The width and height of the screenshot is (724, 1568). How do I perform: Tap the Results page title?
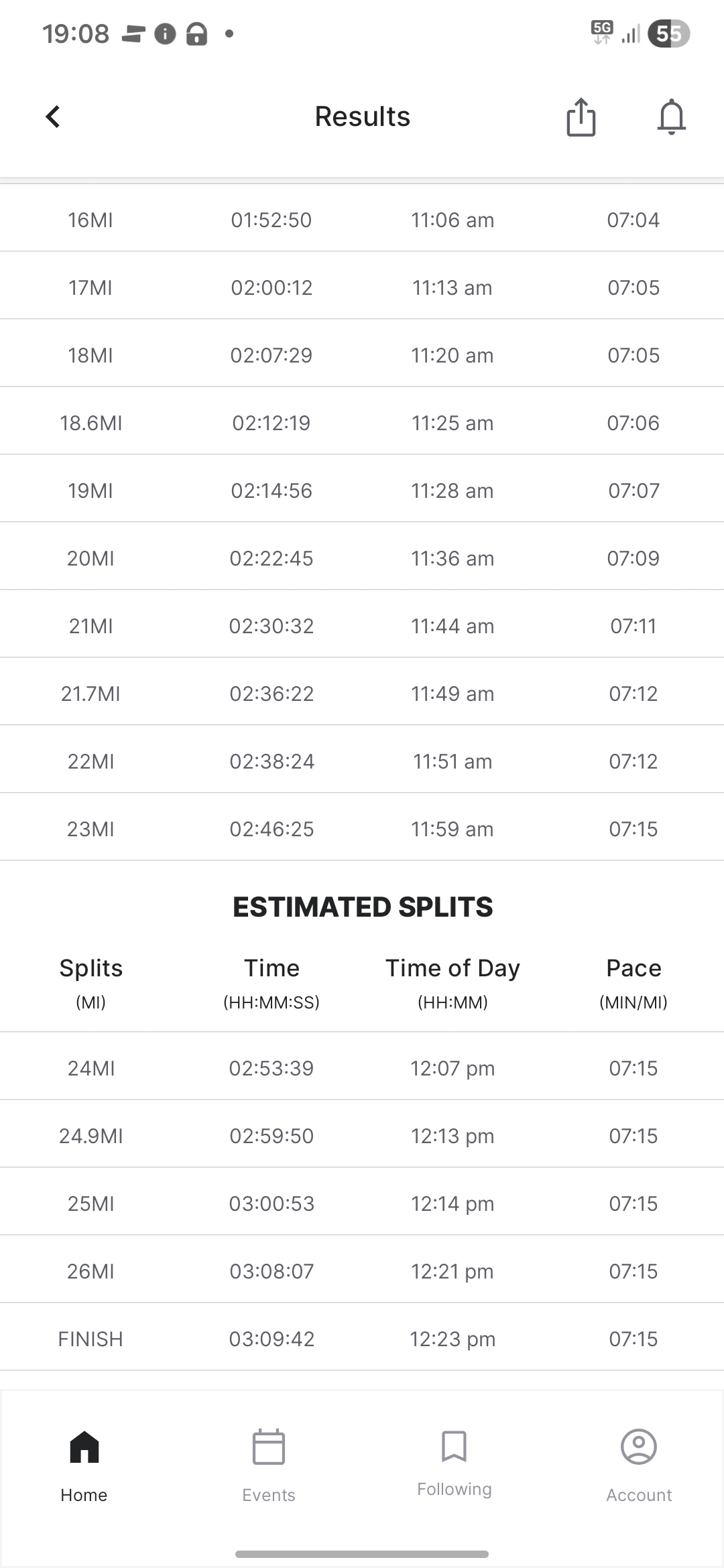[362, 117]
